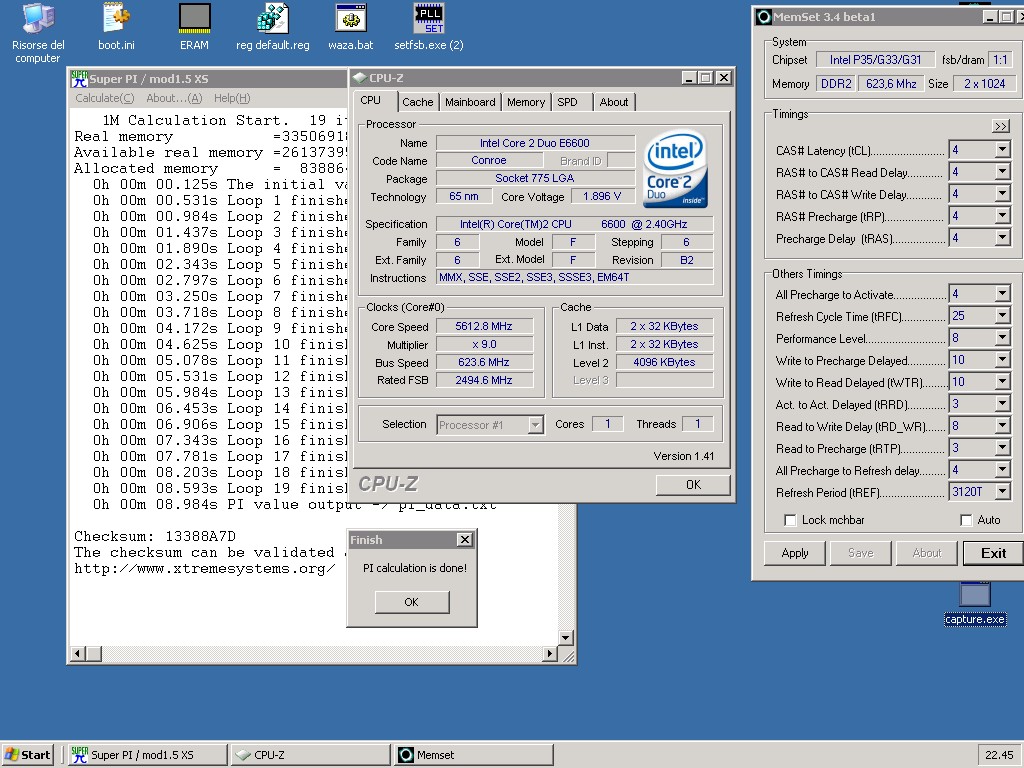Click the Core Voltage 1.896 V field
Screen dimensions: 1024x768
[602, 196]
